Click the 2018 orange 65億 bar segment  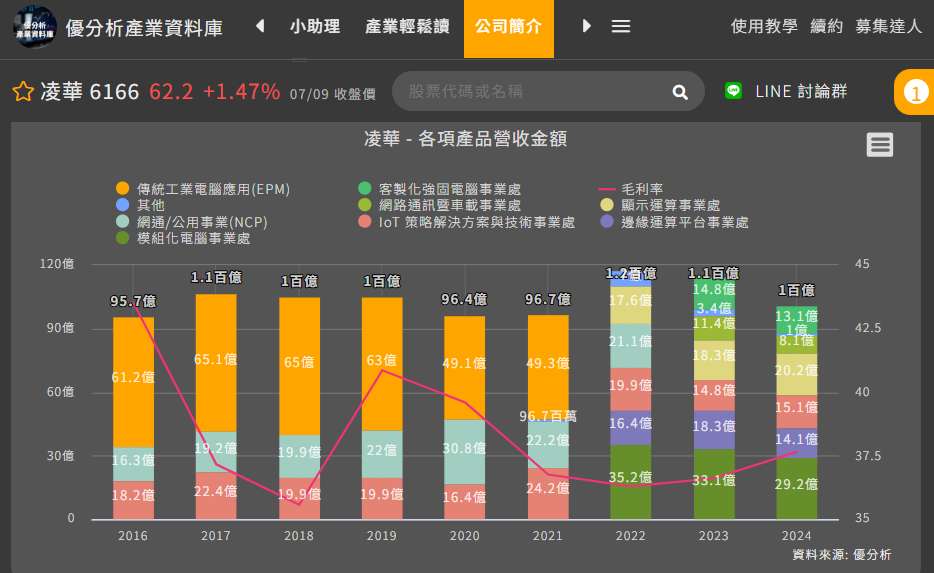(300, 366)
